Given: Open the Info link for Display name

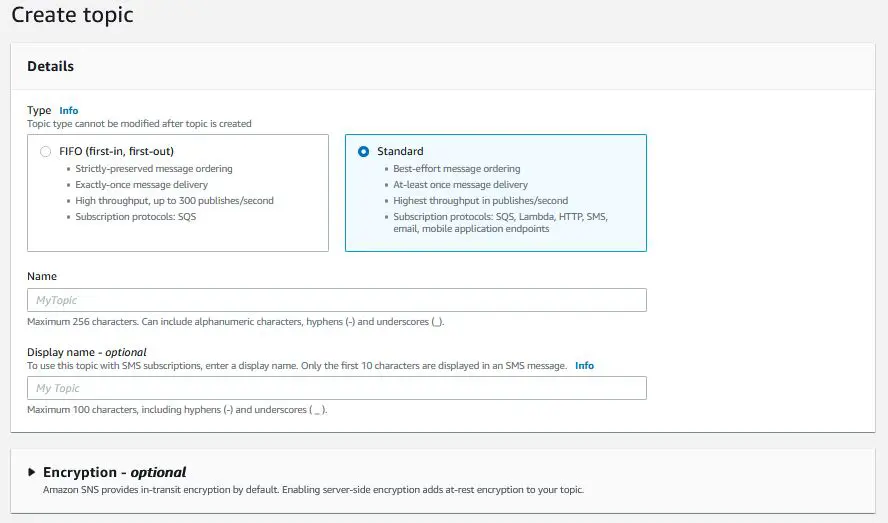Looking at the screenshot, I should (584, 366).
